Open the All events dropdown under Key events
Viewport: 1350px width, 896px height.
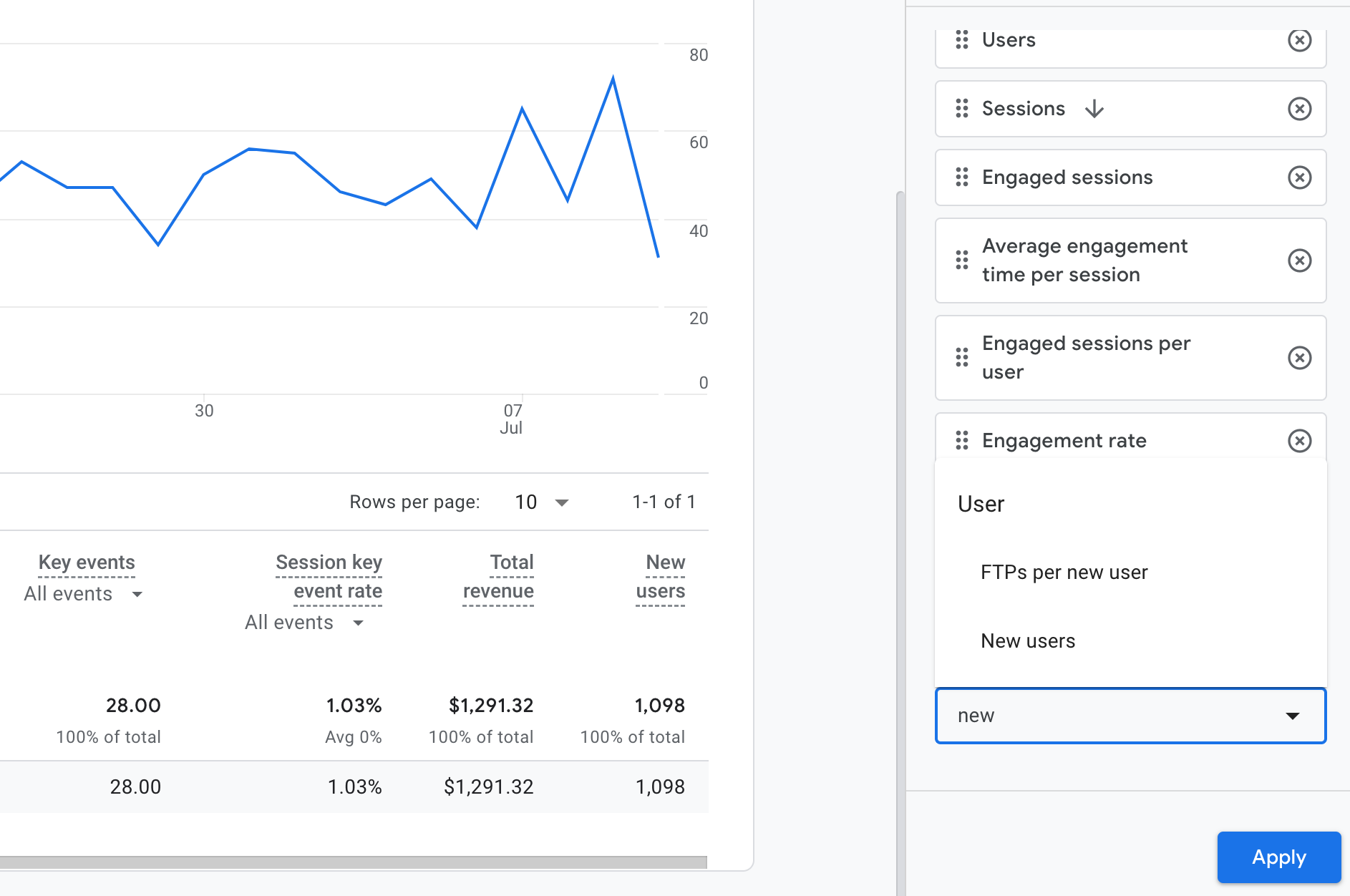click(x=85, y=593)
